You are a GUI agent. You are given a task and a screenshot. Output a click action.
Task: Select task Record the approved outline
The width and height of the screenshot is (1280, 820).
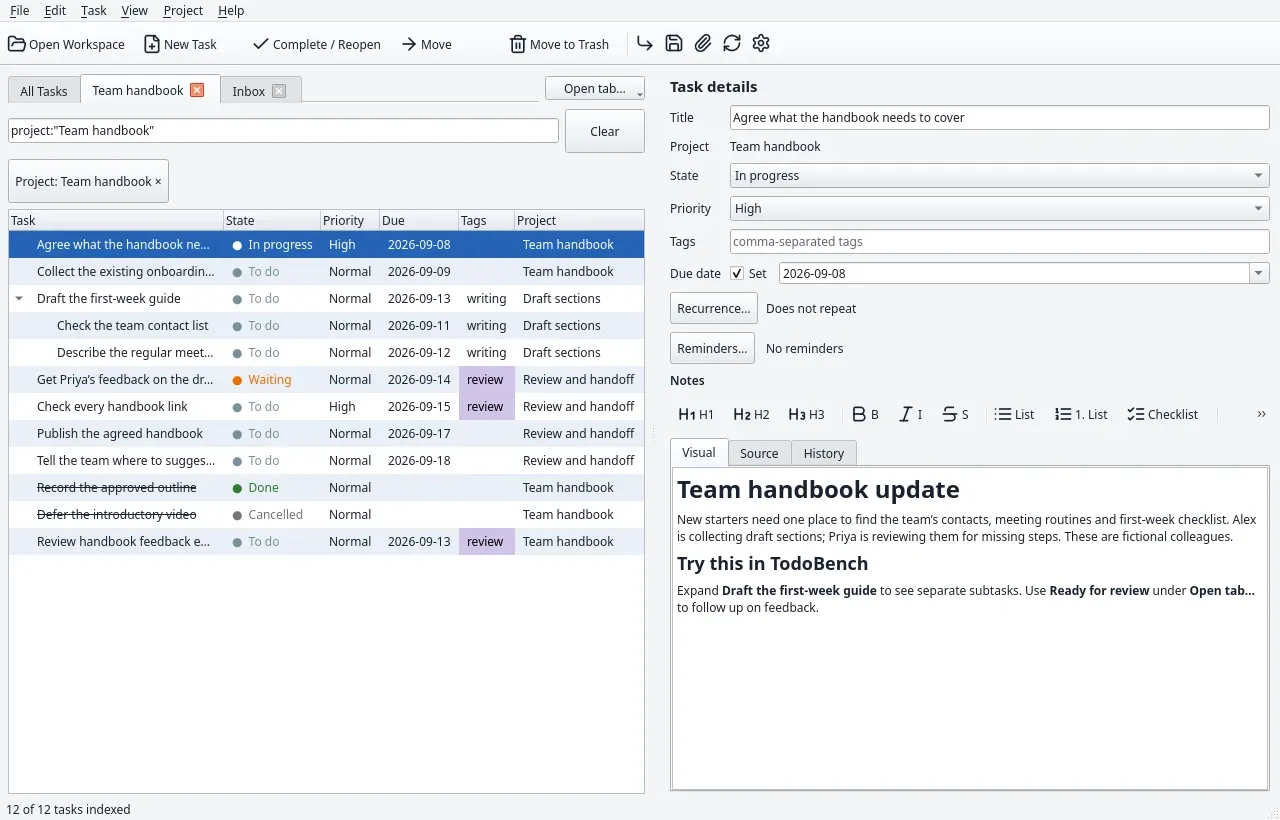point(326,488)
